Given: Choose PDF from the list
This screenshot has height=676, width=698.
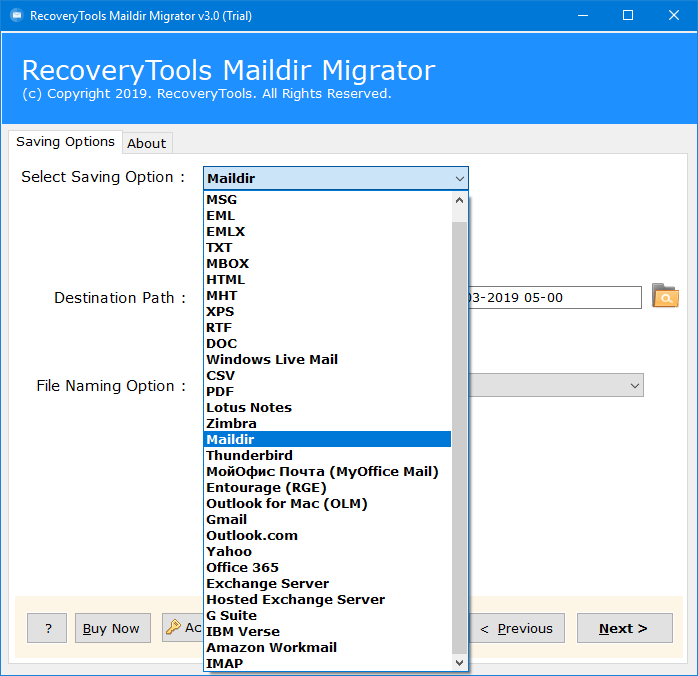Looking at the screenshot, I should (328, 392).
